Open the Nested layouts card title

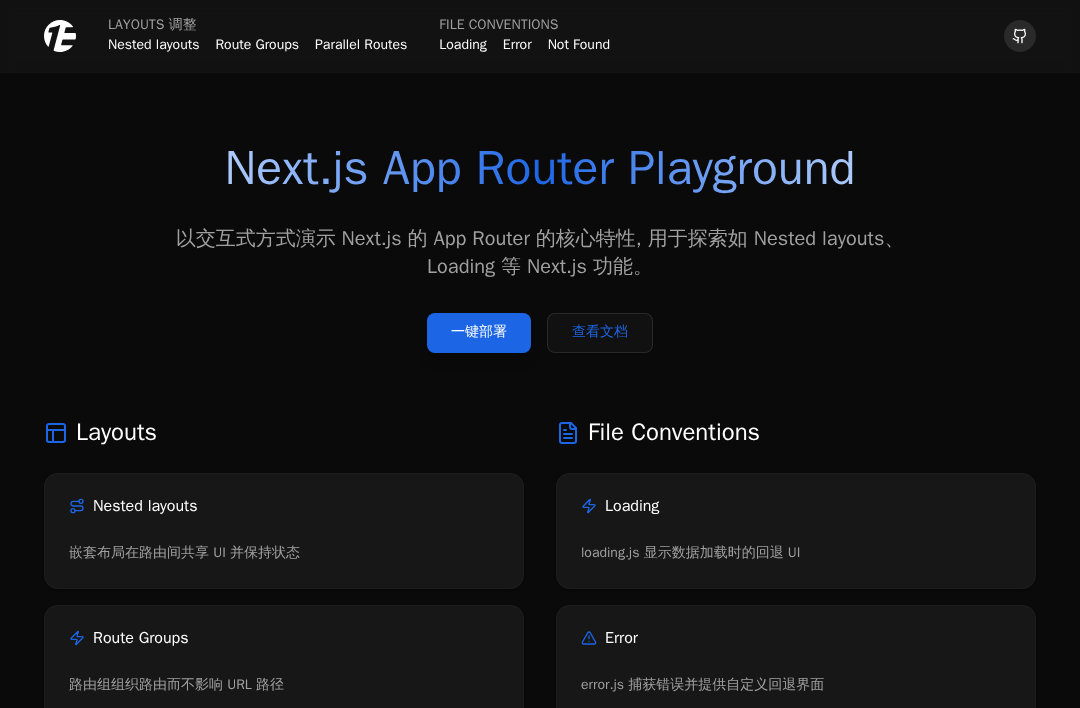click(x=145, y=506)
